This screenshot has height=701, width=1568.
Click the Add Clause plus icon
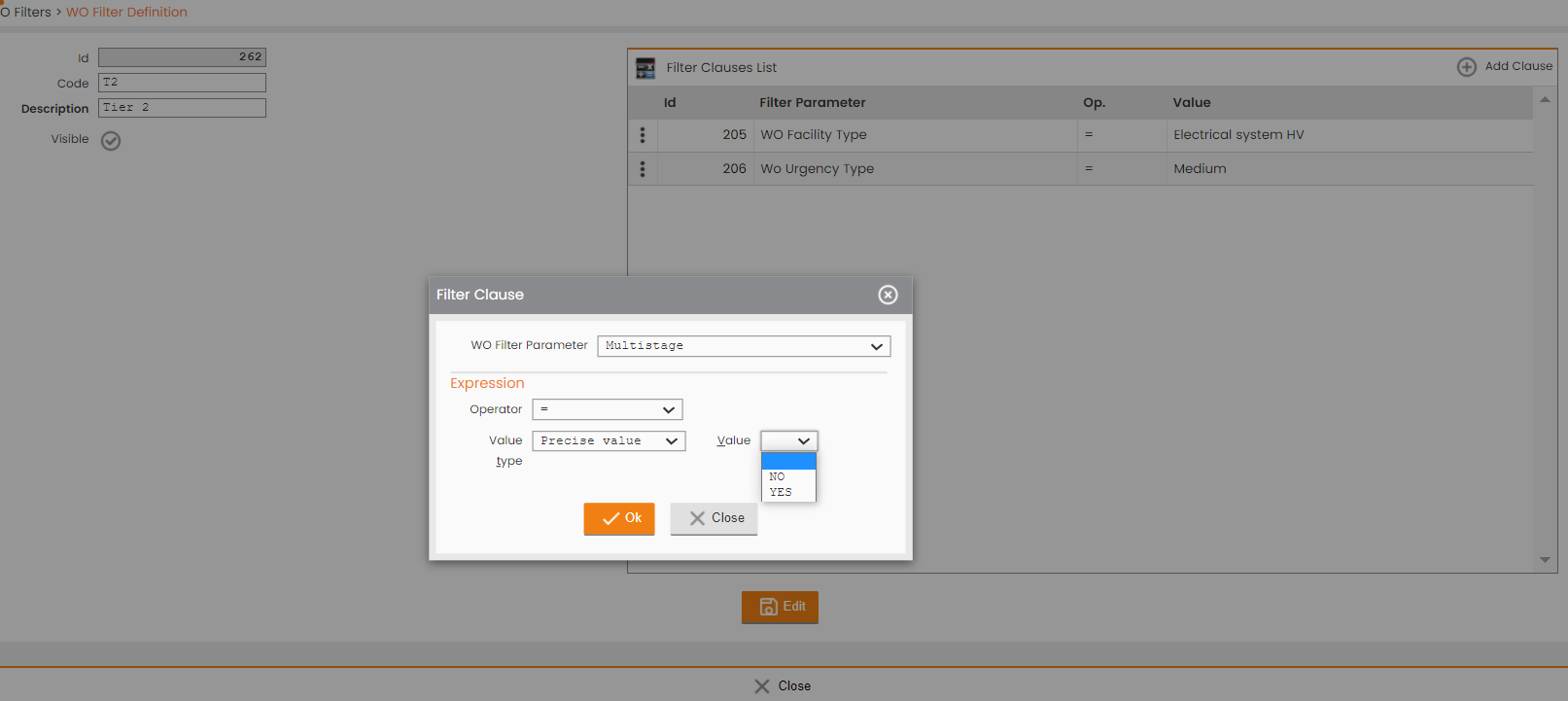coord(1466,67)
